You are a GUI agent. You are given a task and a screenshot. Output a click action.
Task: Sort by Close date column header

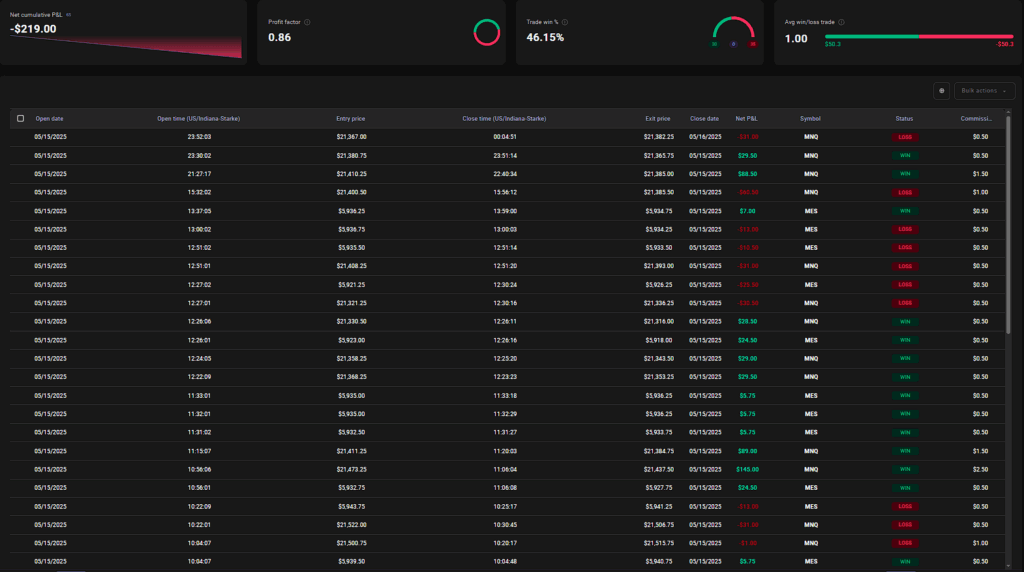(704, 119)
